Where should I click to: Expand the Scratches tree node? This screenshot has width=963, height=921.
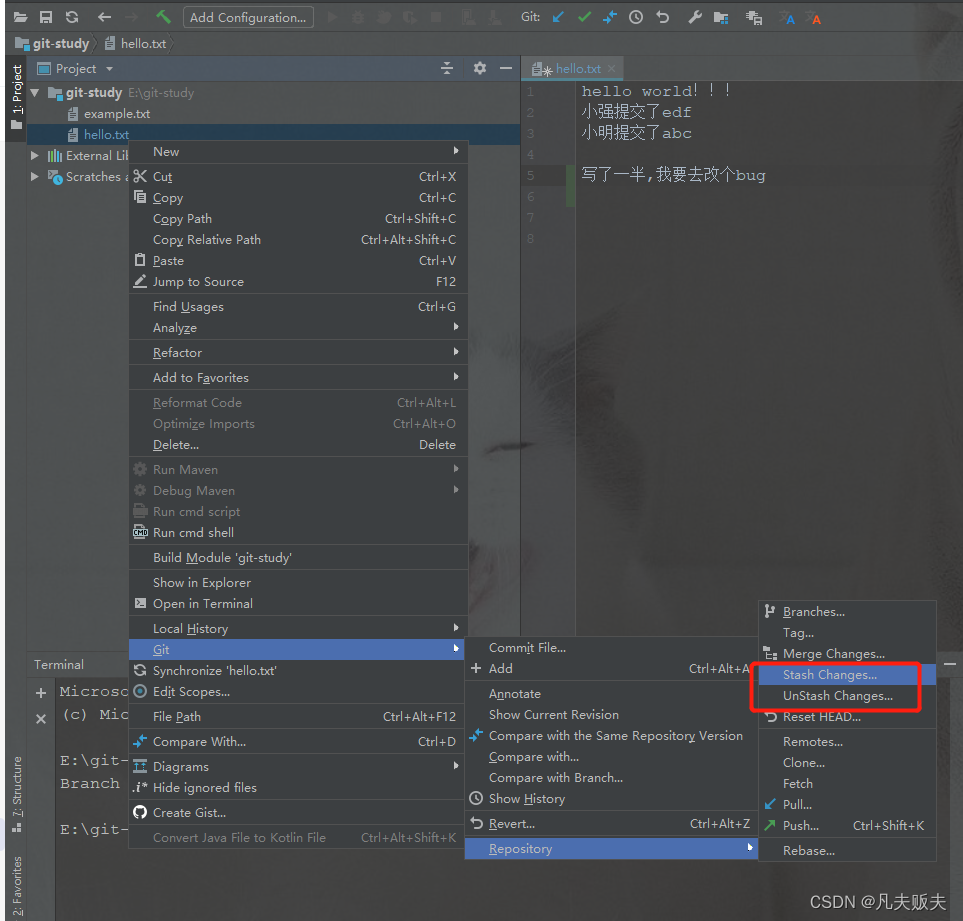(x=35, y=176)
